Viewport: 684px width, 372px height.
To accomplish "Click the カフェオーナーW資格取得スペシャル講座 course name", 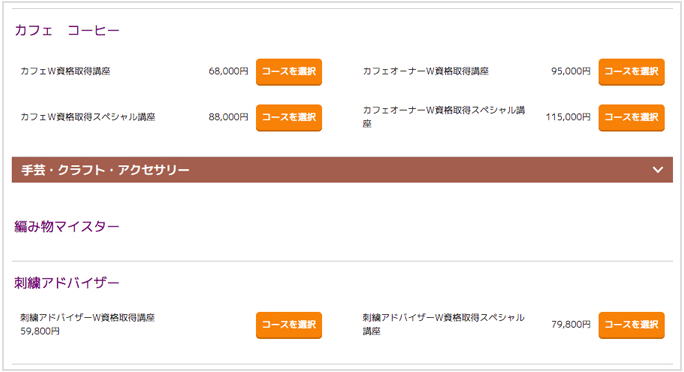I will [444, 117].
